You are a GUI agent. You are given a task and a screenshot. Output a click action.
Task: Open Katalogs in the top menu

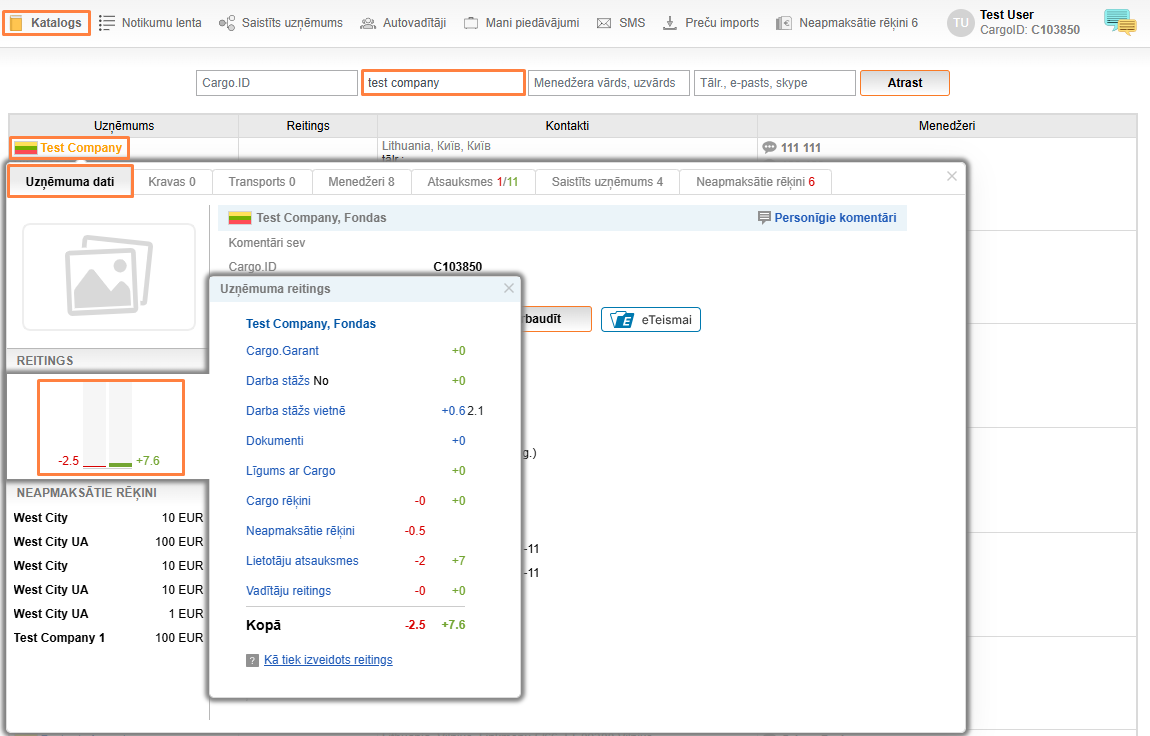coord(47,23)
